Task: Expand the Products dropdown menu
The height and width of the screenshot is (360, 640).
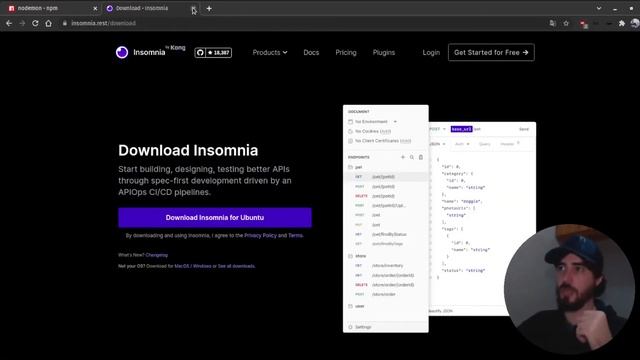Action: 270,52
